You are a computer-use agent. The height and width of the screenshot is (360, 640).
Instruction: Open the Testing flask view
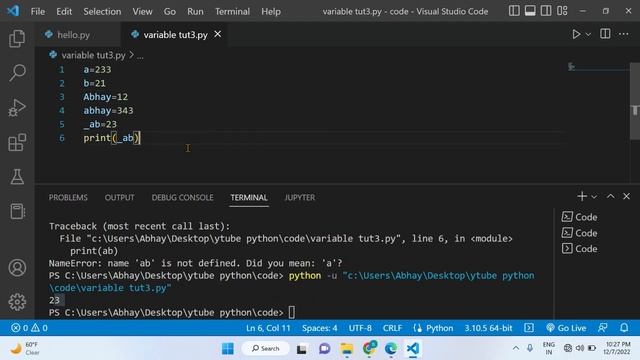point(17,177)
